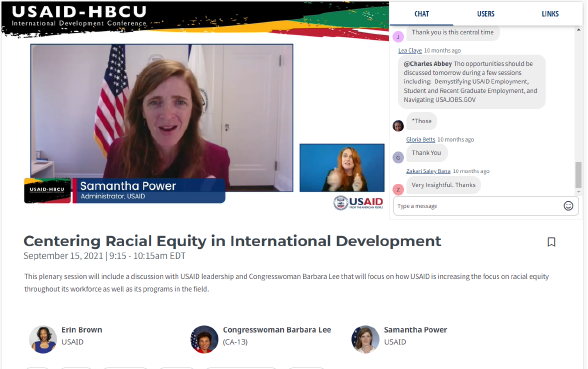The width and height of the screenshot is (588, 369).
Task: Click Erin Brown's speaker photo
Action: tap(43, 339)
